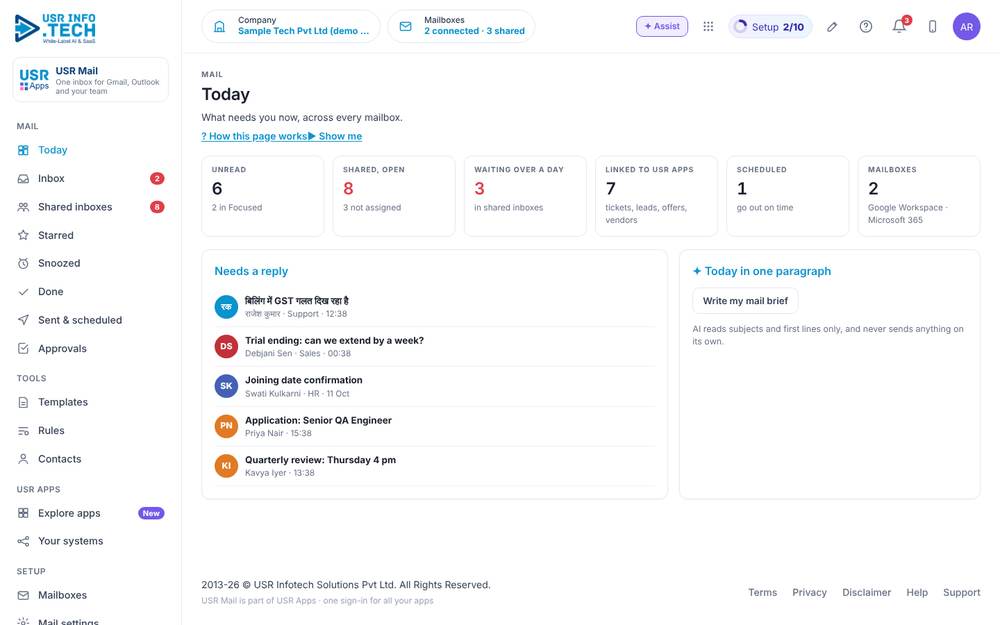Screen dimensions: 1000x625
Task: Open Approvals in the sidebar
Action: [x=91, y=349]
